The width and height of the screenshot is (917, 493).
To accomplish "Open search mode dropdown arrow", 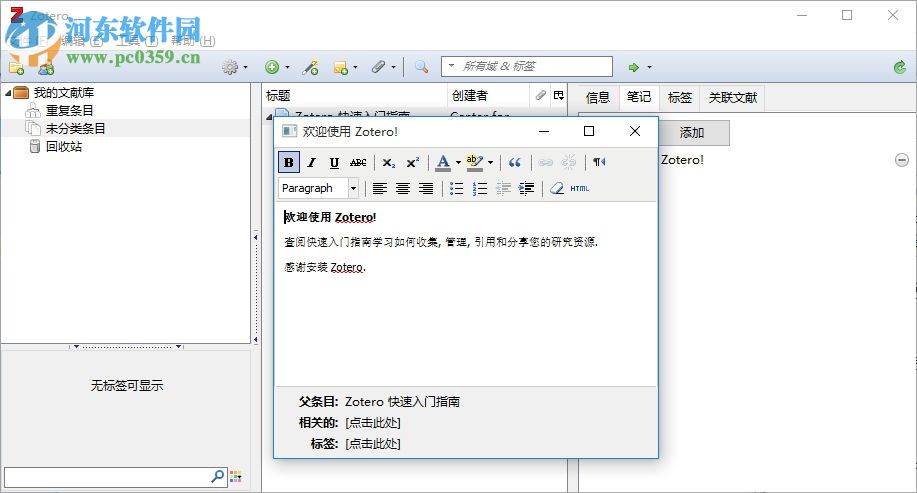I will pos(451,66).
